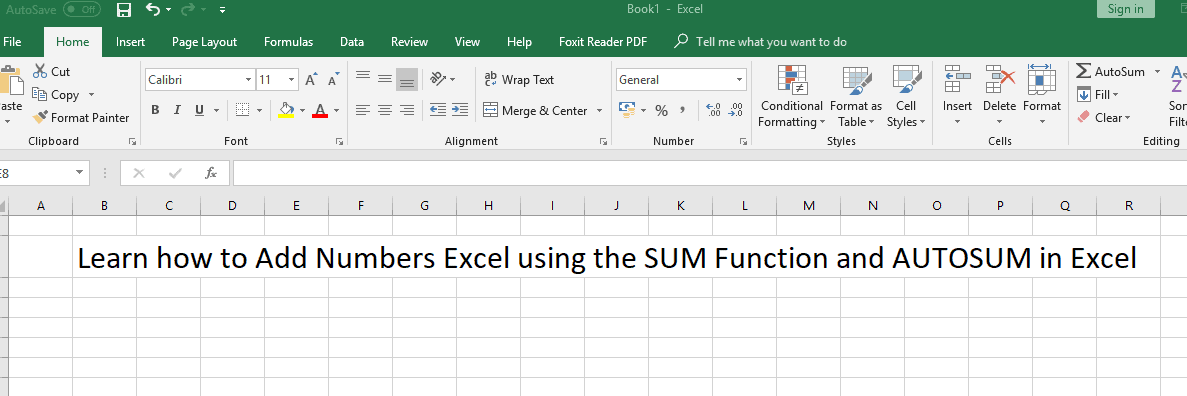Screen dimensions: 1187x396
Task: Switch to the Foxit Reader PDF tab
Action: (603, 42)
